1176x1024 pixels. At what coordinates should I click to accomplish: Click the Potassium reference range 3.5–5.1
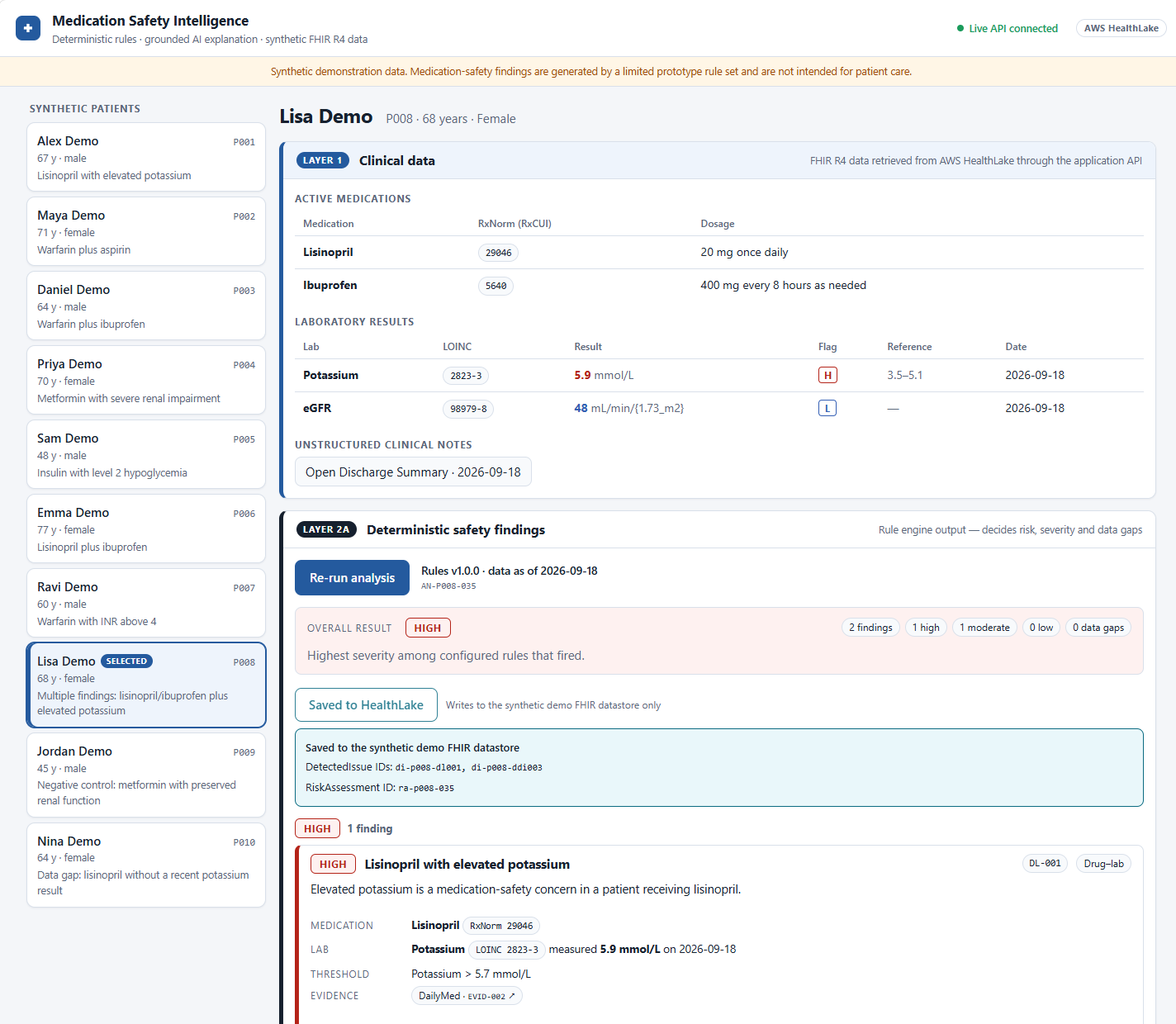[x=905, y=375]
